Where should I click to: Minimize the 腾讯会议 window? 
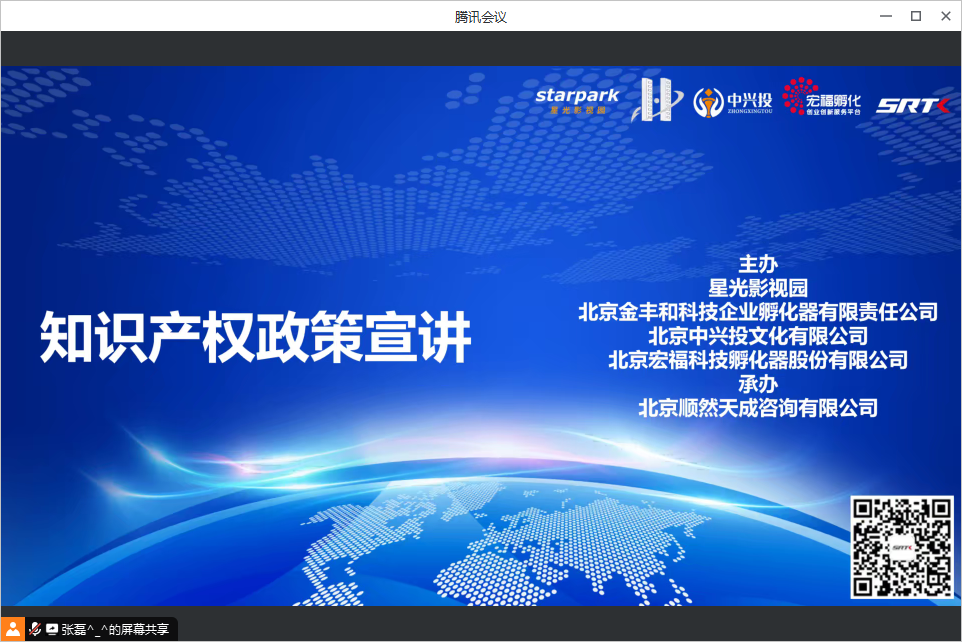pos(886,16)
